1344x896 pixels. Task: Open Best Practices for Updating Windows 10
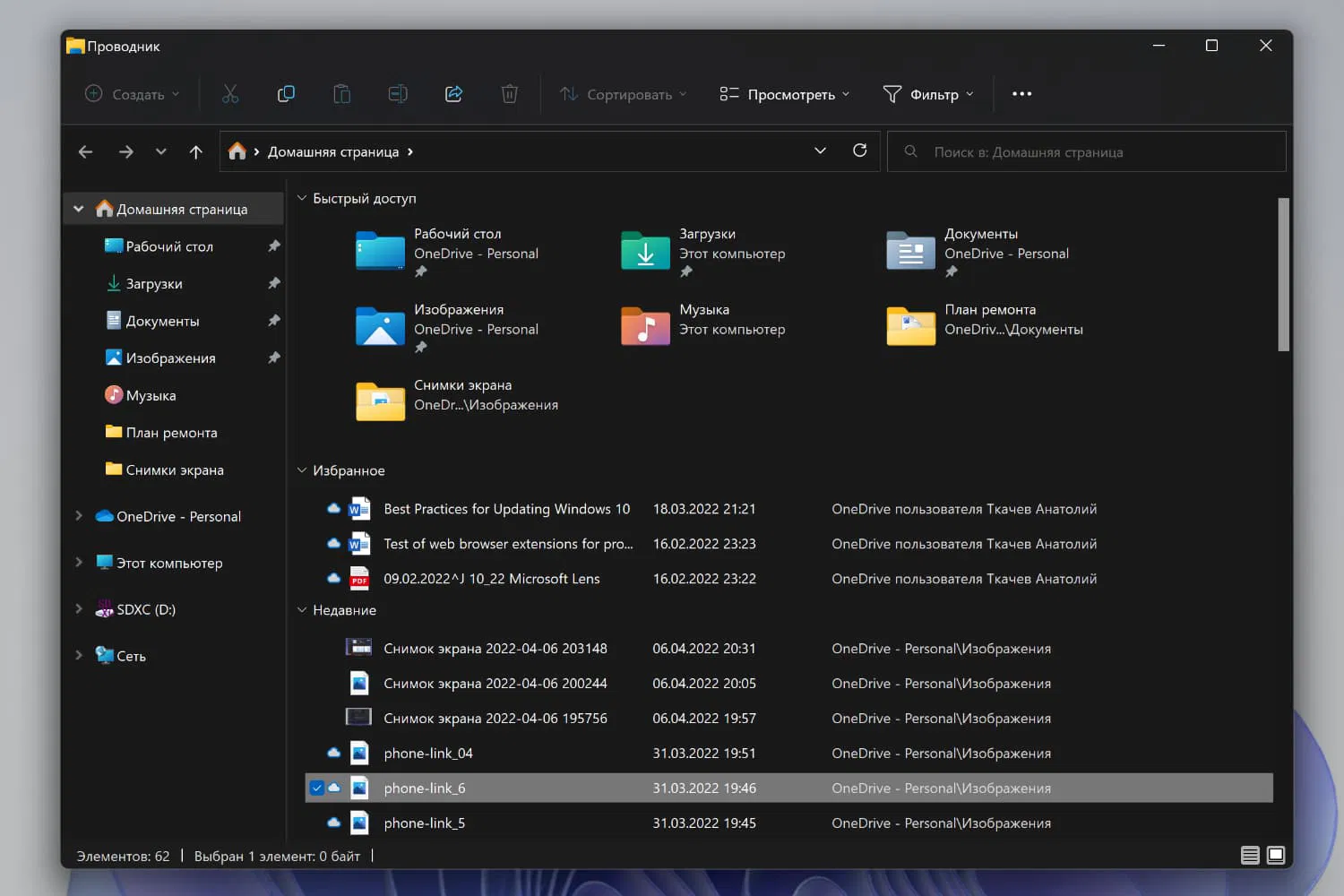(506, 509)
